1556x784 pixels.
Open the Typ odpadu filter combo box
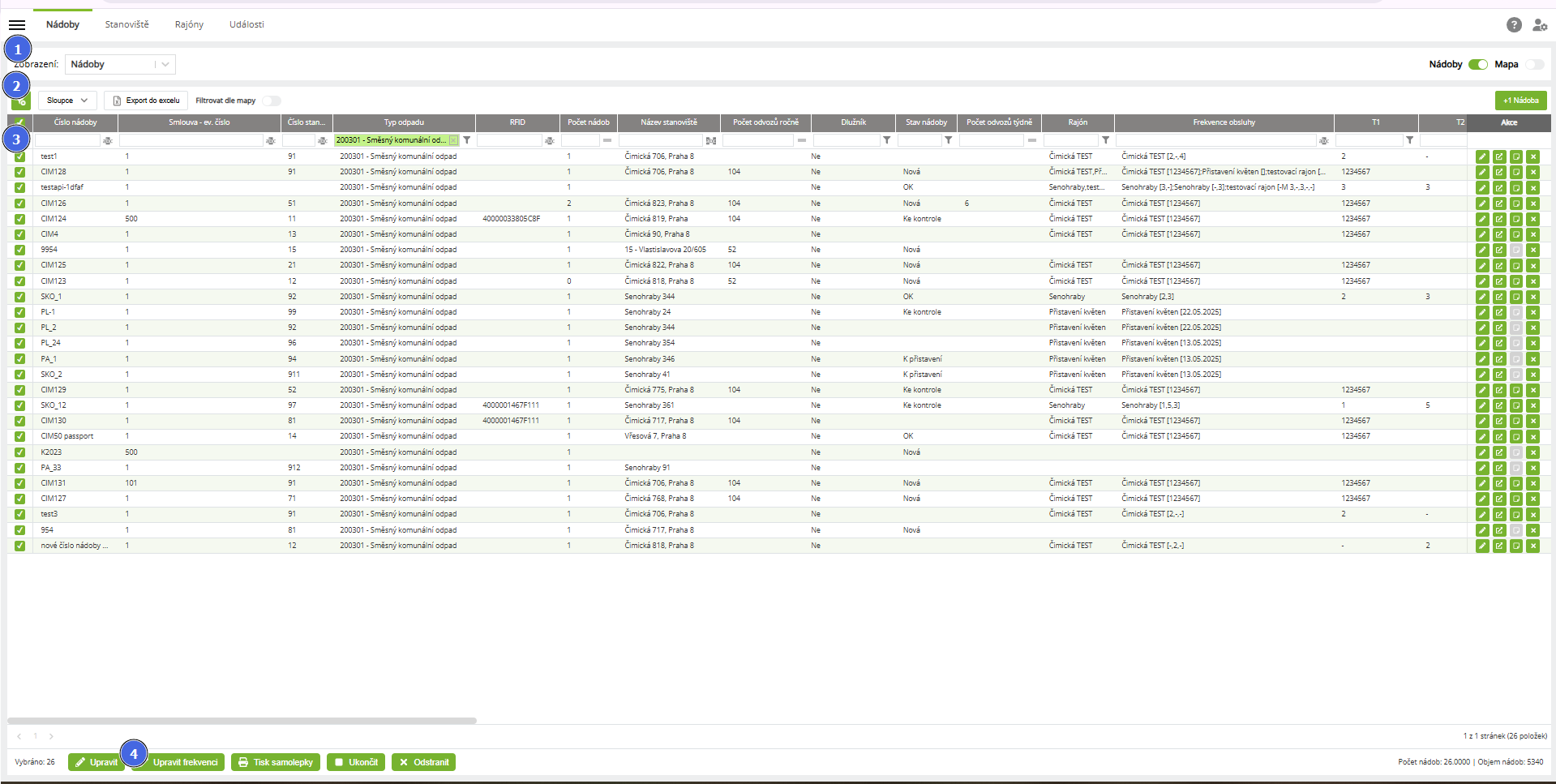tap(397, 140)
